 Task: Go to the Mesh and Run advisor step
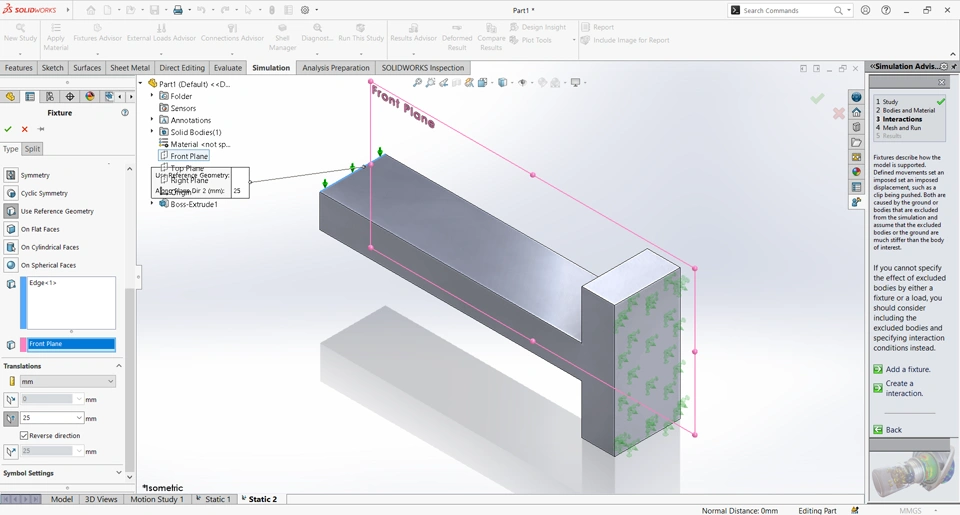[x=901, y=127]
